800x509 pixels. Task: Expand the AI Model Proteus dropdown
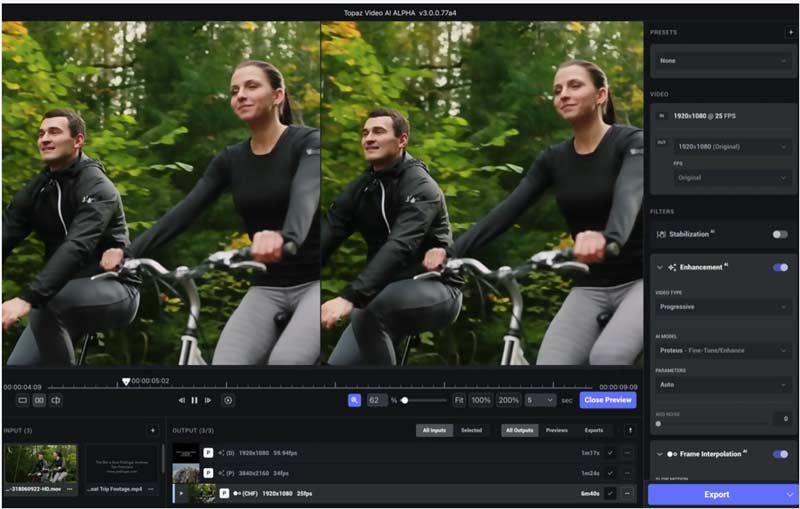[x=723, y=351]
